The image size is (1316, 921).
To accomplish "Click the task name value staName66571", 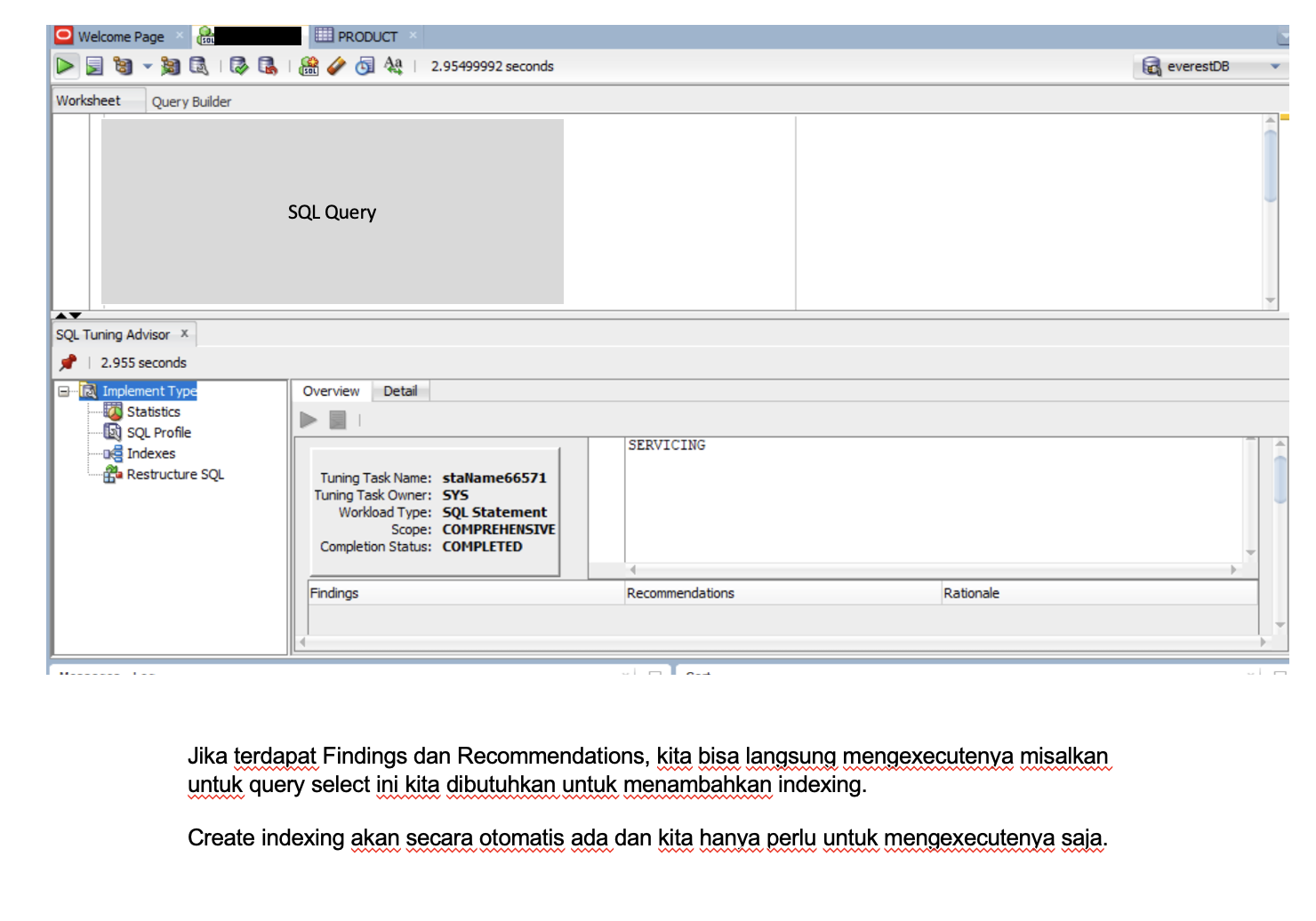I will (494, 477).
